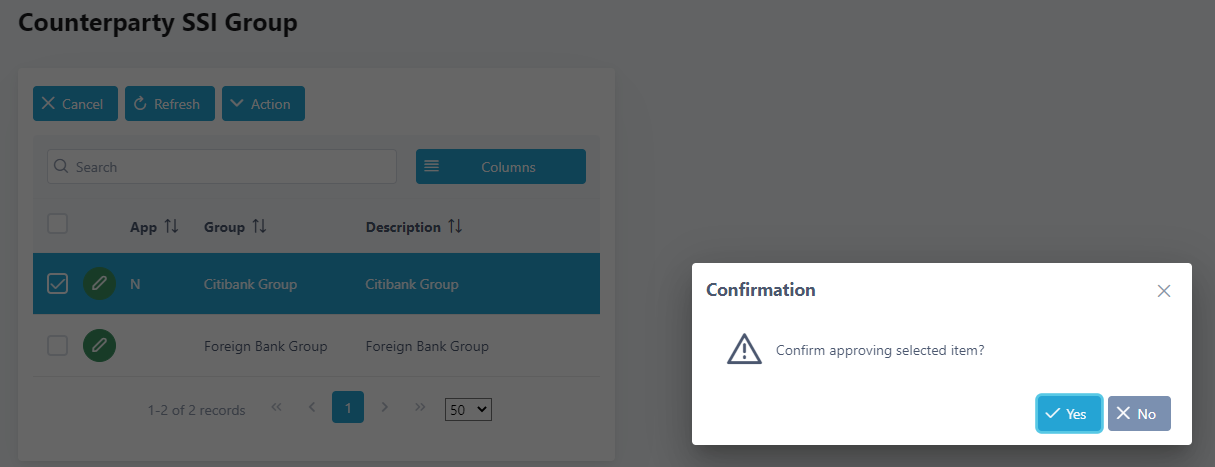Sort by the Group column arrows
The width and height of the screenshot is (1215, 467).
(259, 227)
